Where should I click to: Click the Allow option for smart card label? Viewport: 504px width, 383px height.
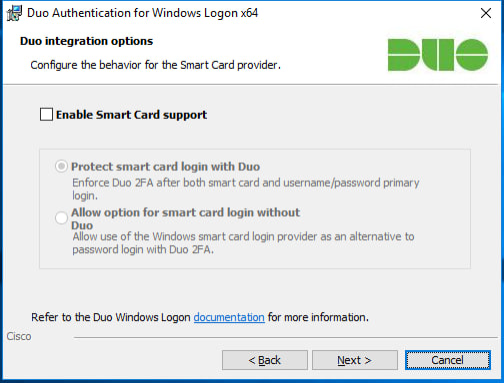(185, 219)
